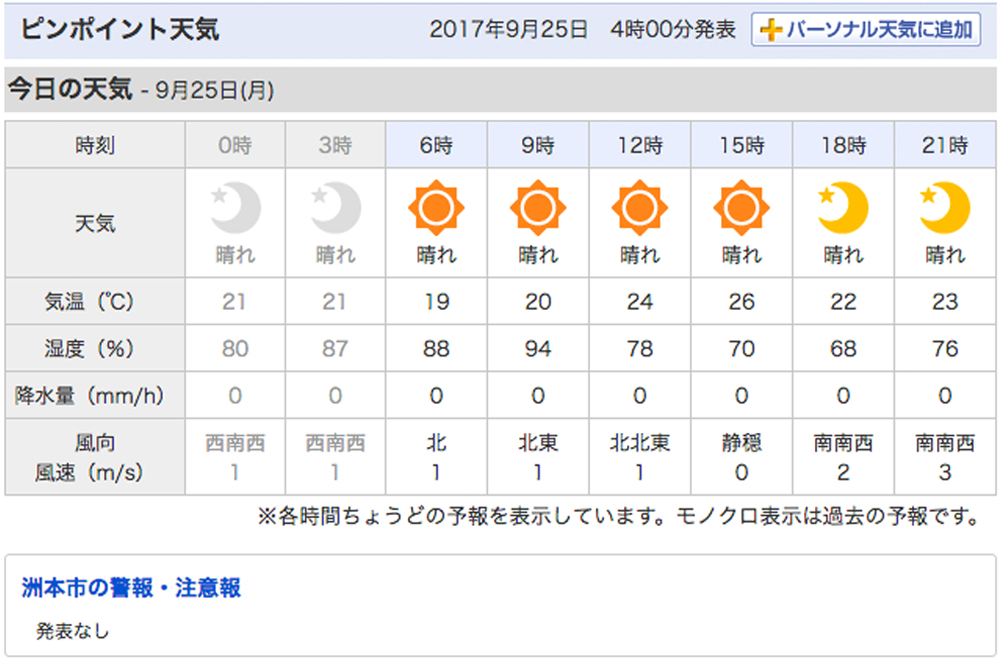Click the 今日の天気 section header
The image size is (1000, 669).
pyautogui.click(x=70, y=90)
